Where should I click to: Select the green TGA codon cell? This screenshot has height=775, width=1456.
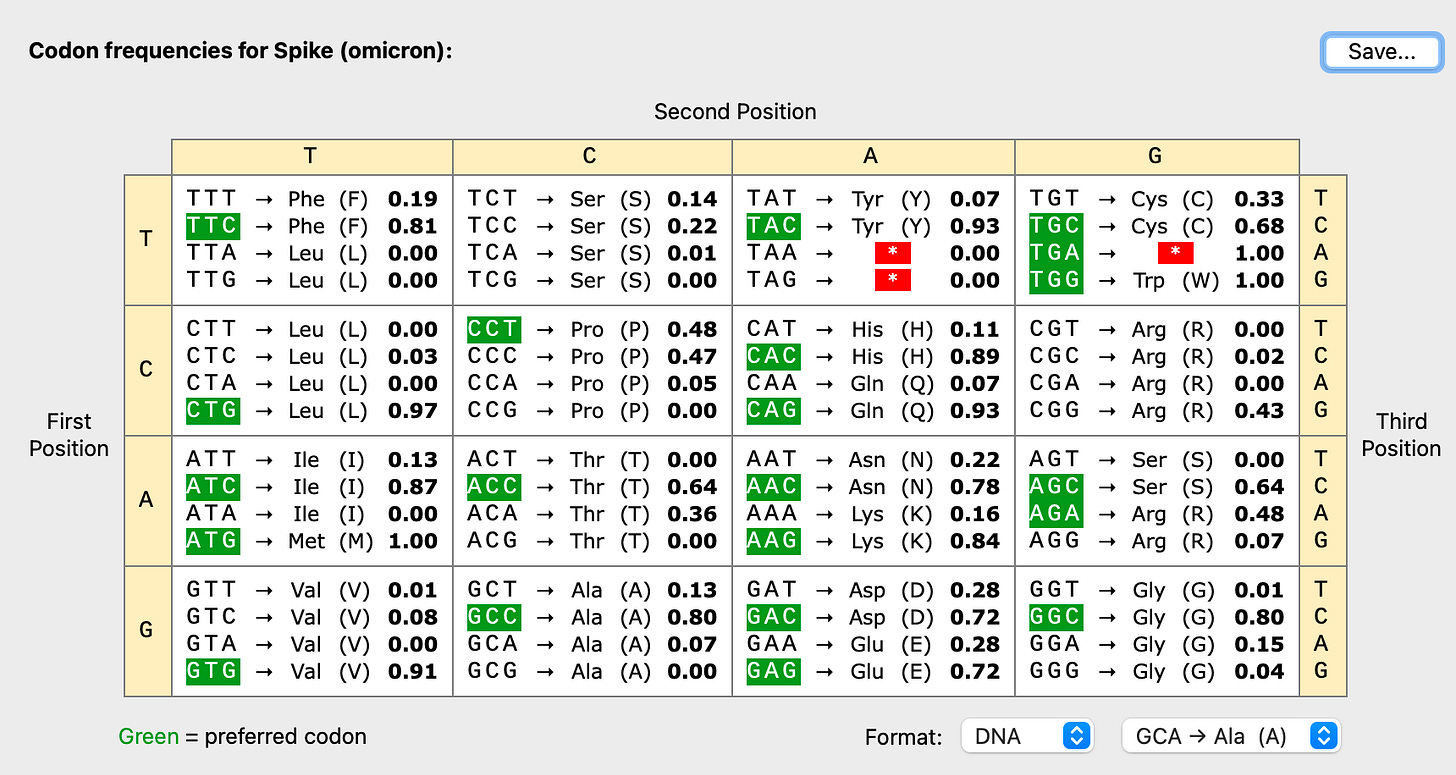1054,253
